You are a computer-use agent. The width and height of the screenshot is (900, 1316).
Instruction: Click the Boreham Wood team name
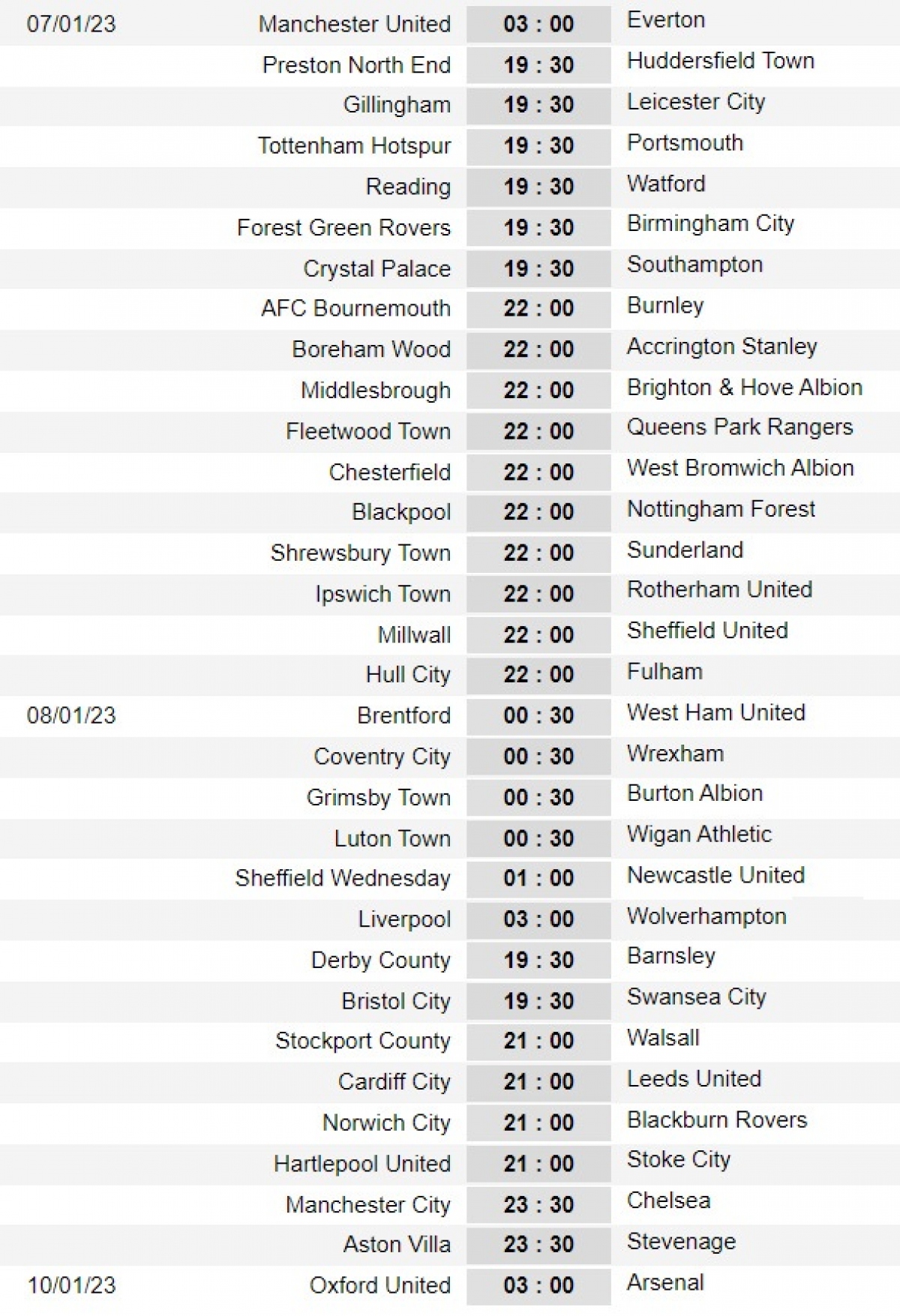pyautogui.click(x=371, y=349)
